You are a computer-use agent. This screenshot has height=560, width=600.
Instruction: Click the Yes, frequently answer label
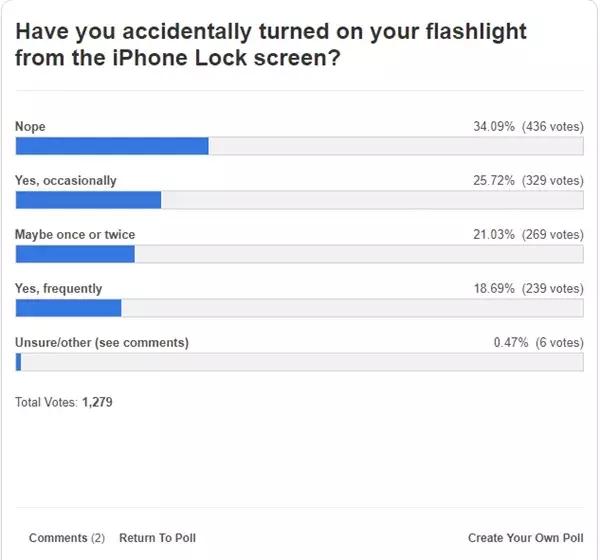(58, 289)
